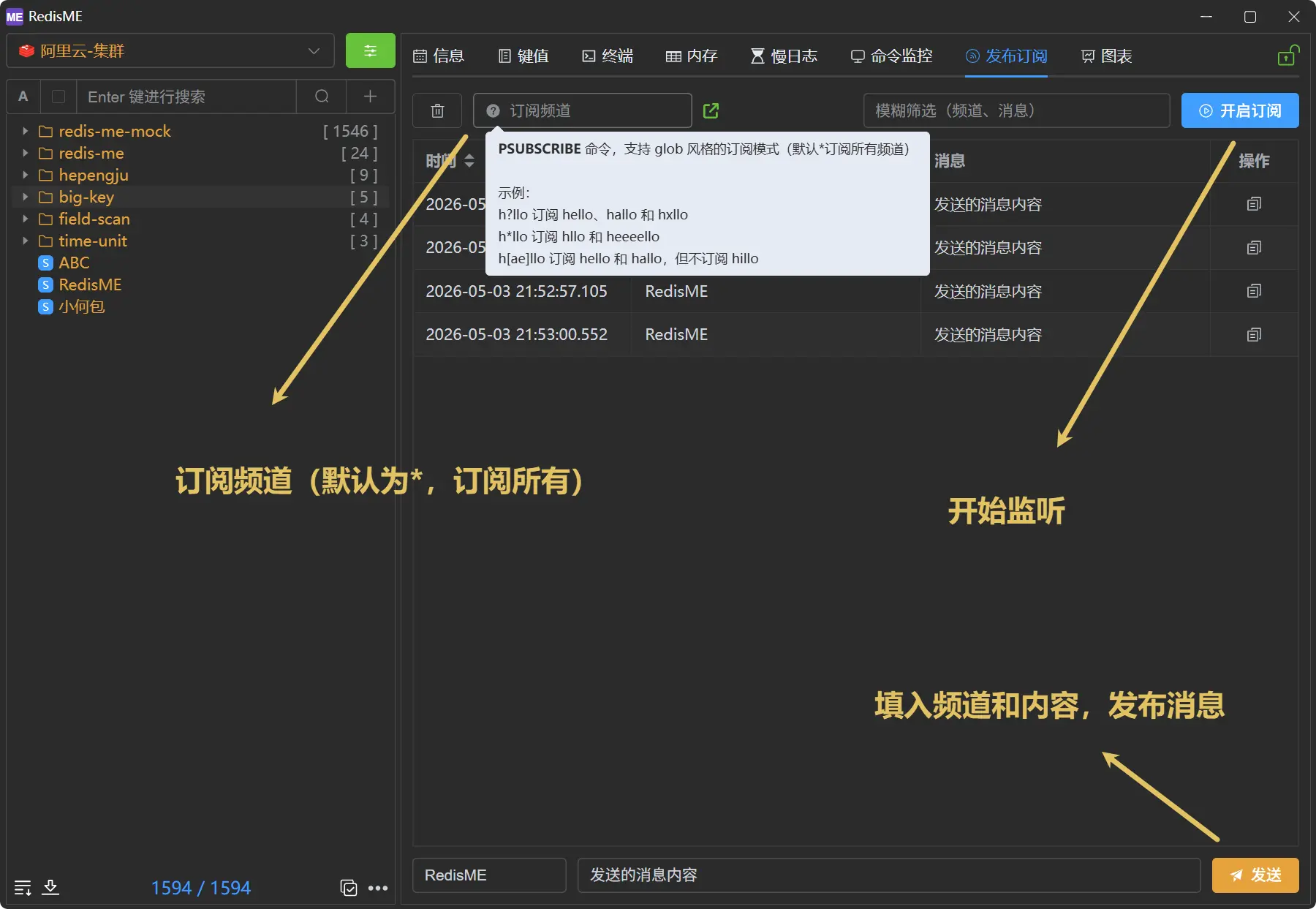The width and height of the screenshot is (1316, 909).
Task: Sort the table by 时间 column
Action: (x=469, y=161)
